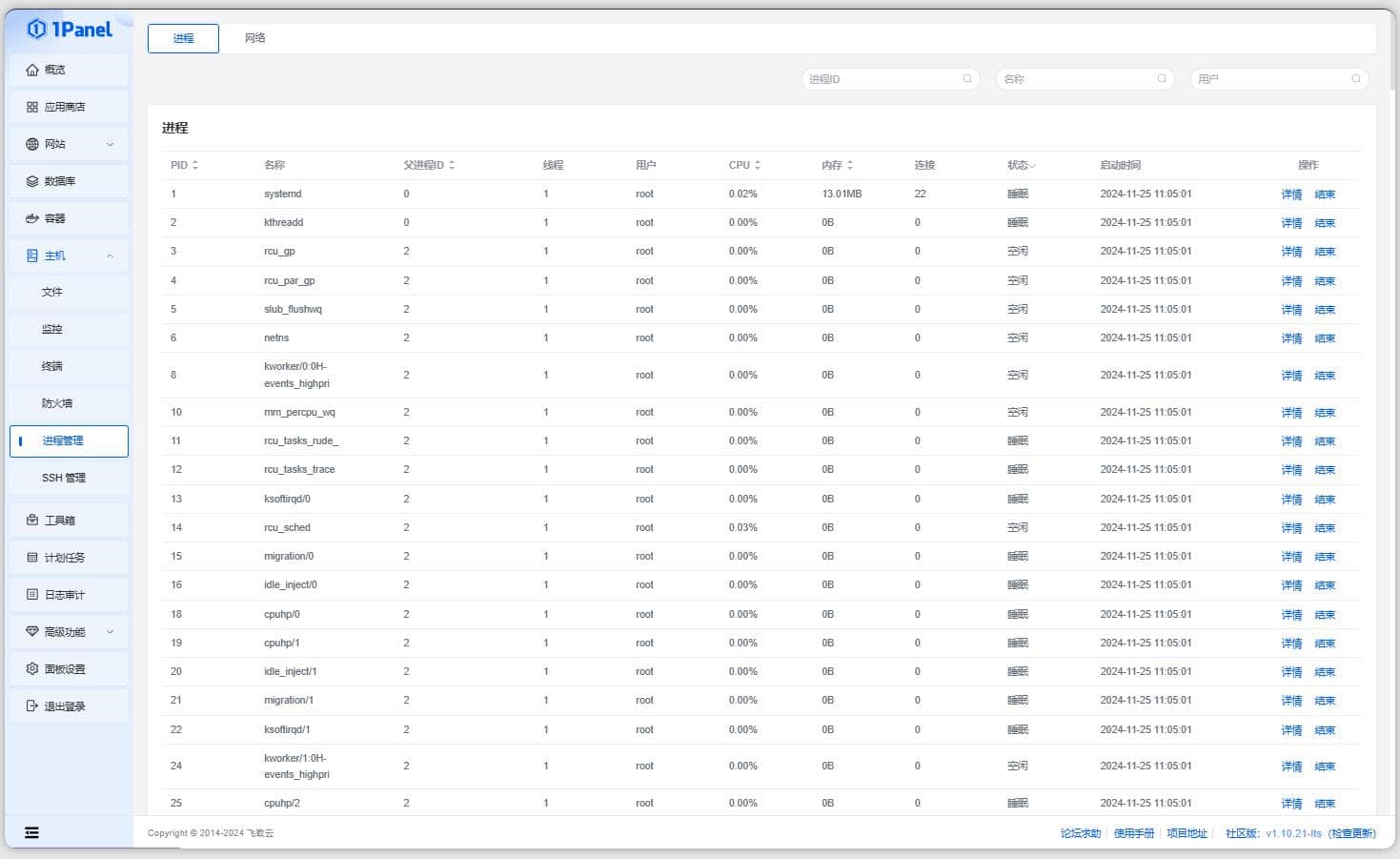This screenshot has width=1400, height=859.
Task: Expand the 网站 submenu
Action: (x=110, y=144)
